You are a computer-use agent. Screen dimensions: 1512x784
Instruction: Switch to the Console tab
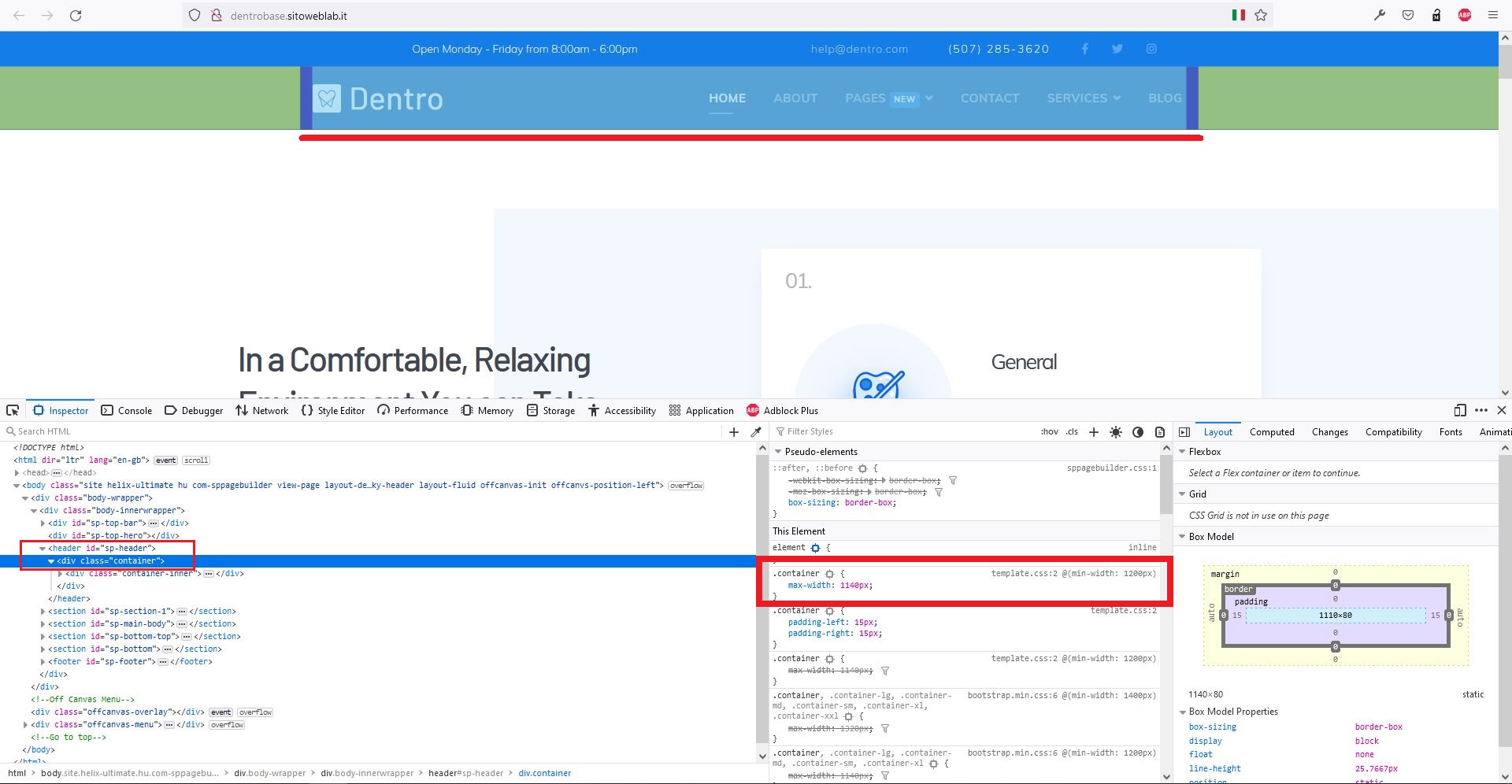pos(127,410)
